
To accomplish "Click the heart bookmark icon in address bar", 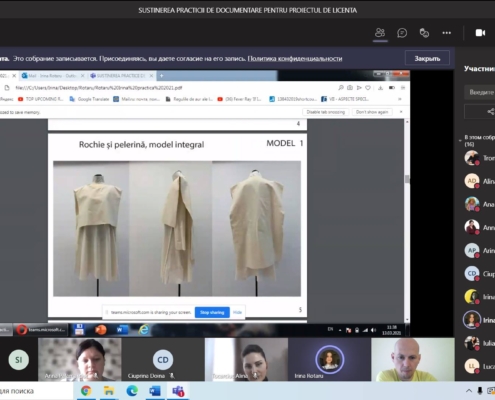I will (x=368, y=88).
